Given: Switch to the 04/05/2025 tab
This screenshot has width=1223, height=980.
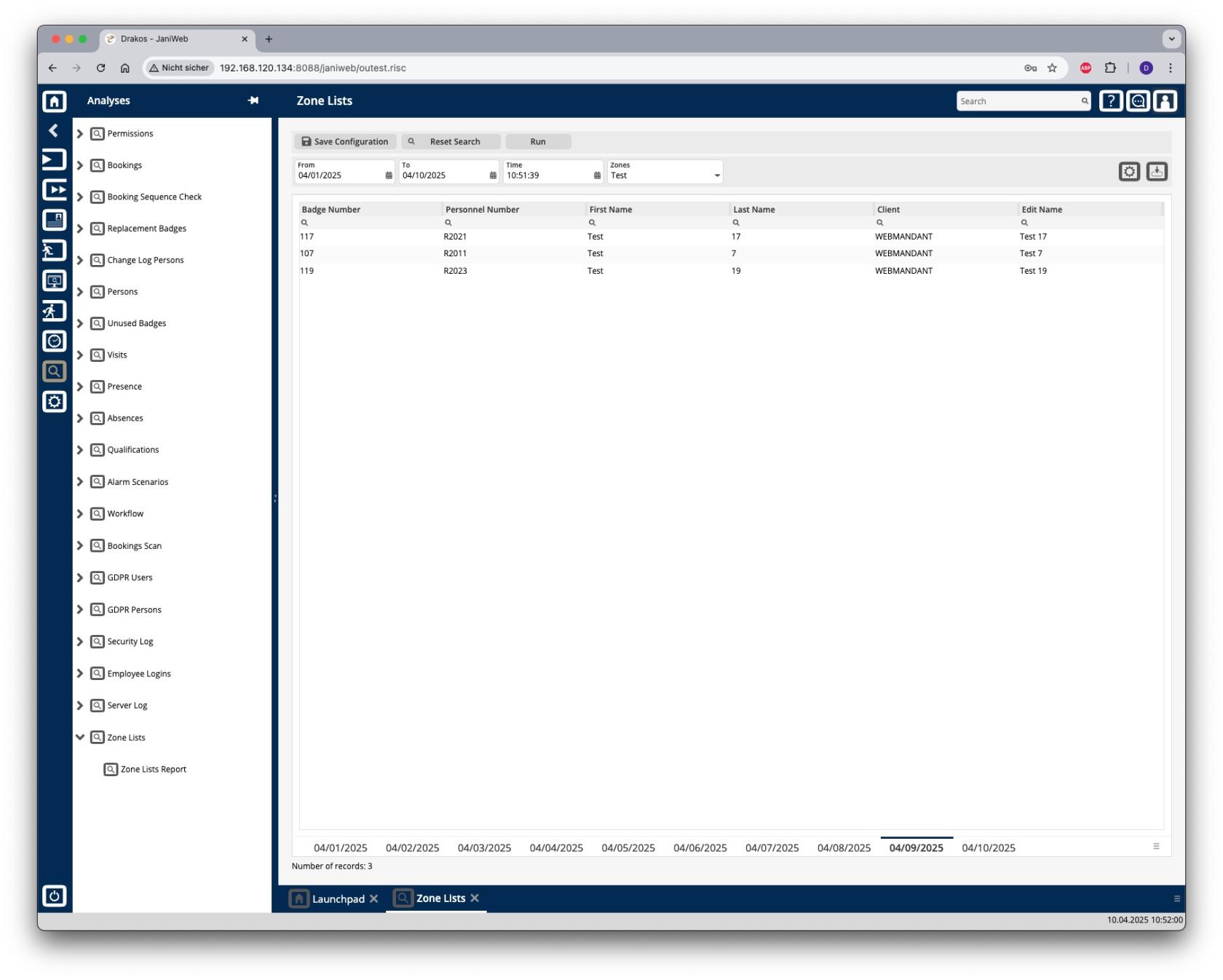Looking at the screenshot, I should pyautogui.click(x=628, y=847).
